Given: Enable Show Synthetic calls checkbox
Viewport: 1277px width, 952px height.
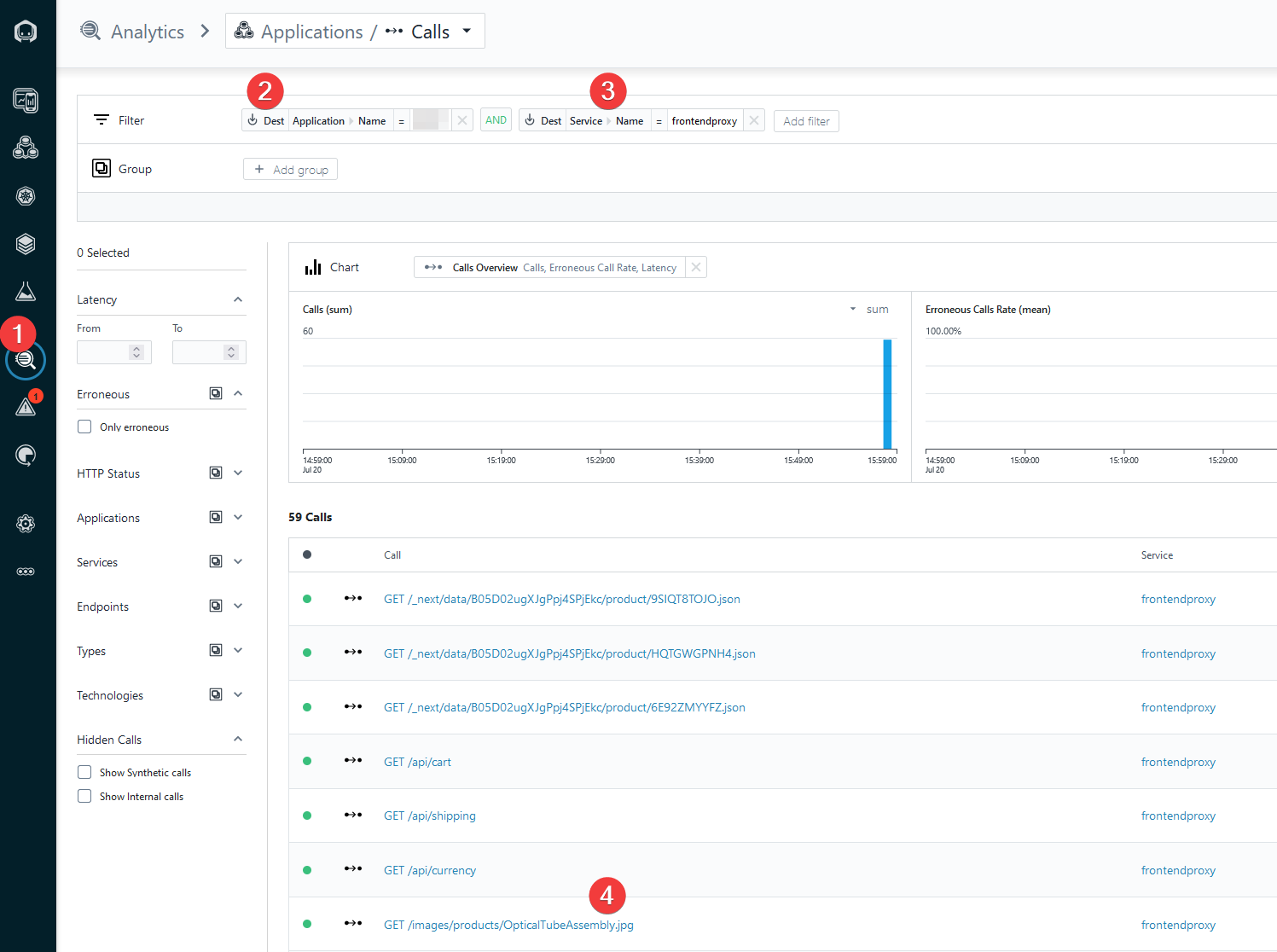Looking at the screenshot, I should pos(84,772).
